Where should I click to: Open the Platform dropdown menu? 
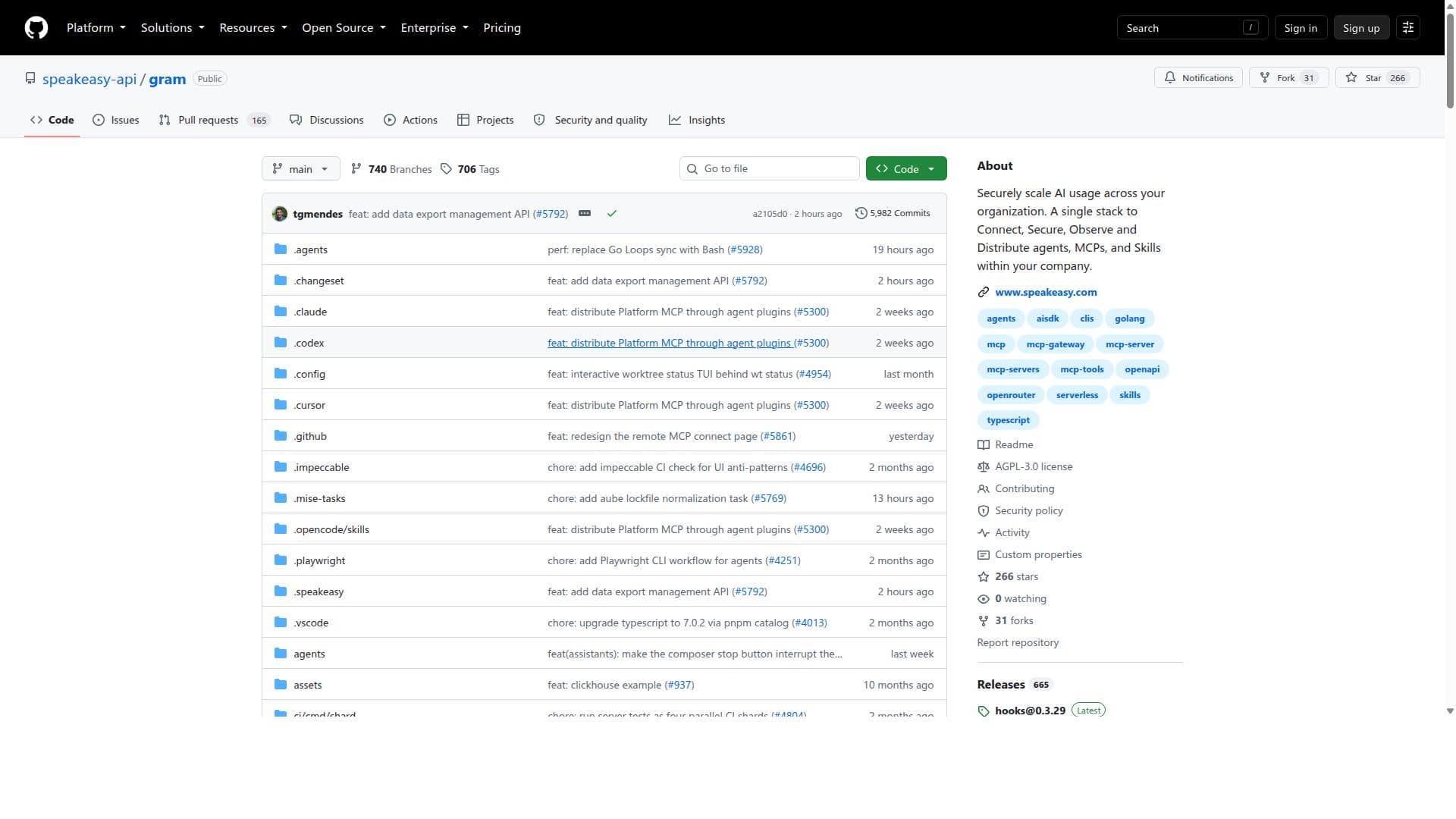point(96,28)
